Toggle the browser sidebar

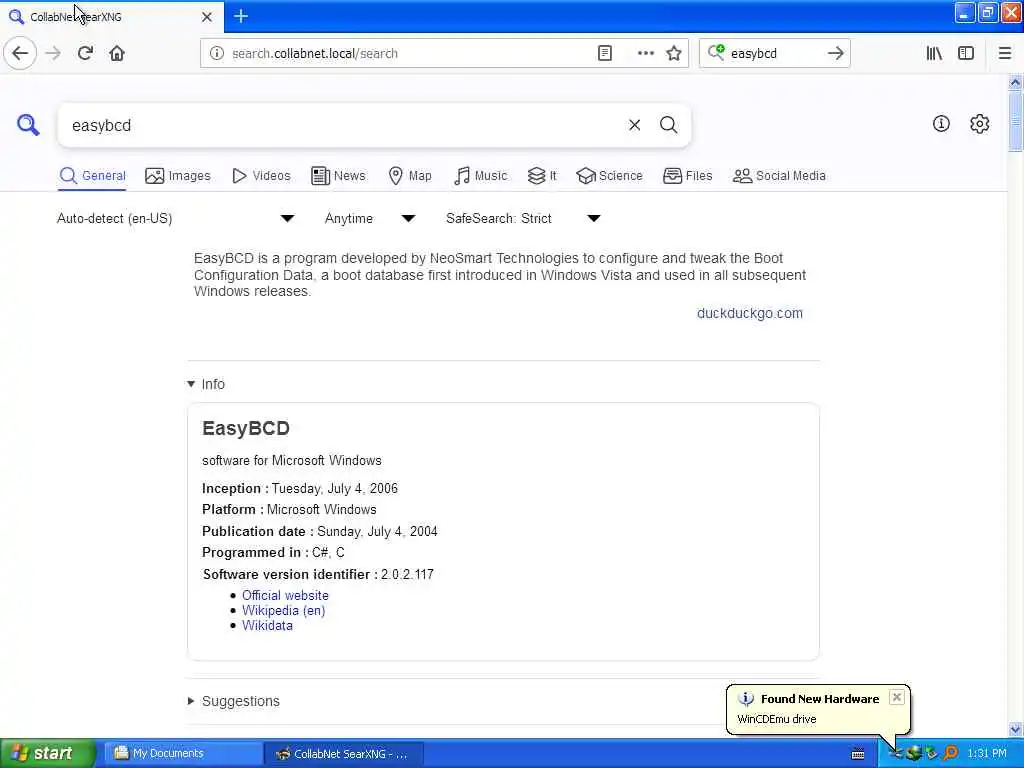[966, 54]
